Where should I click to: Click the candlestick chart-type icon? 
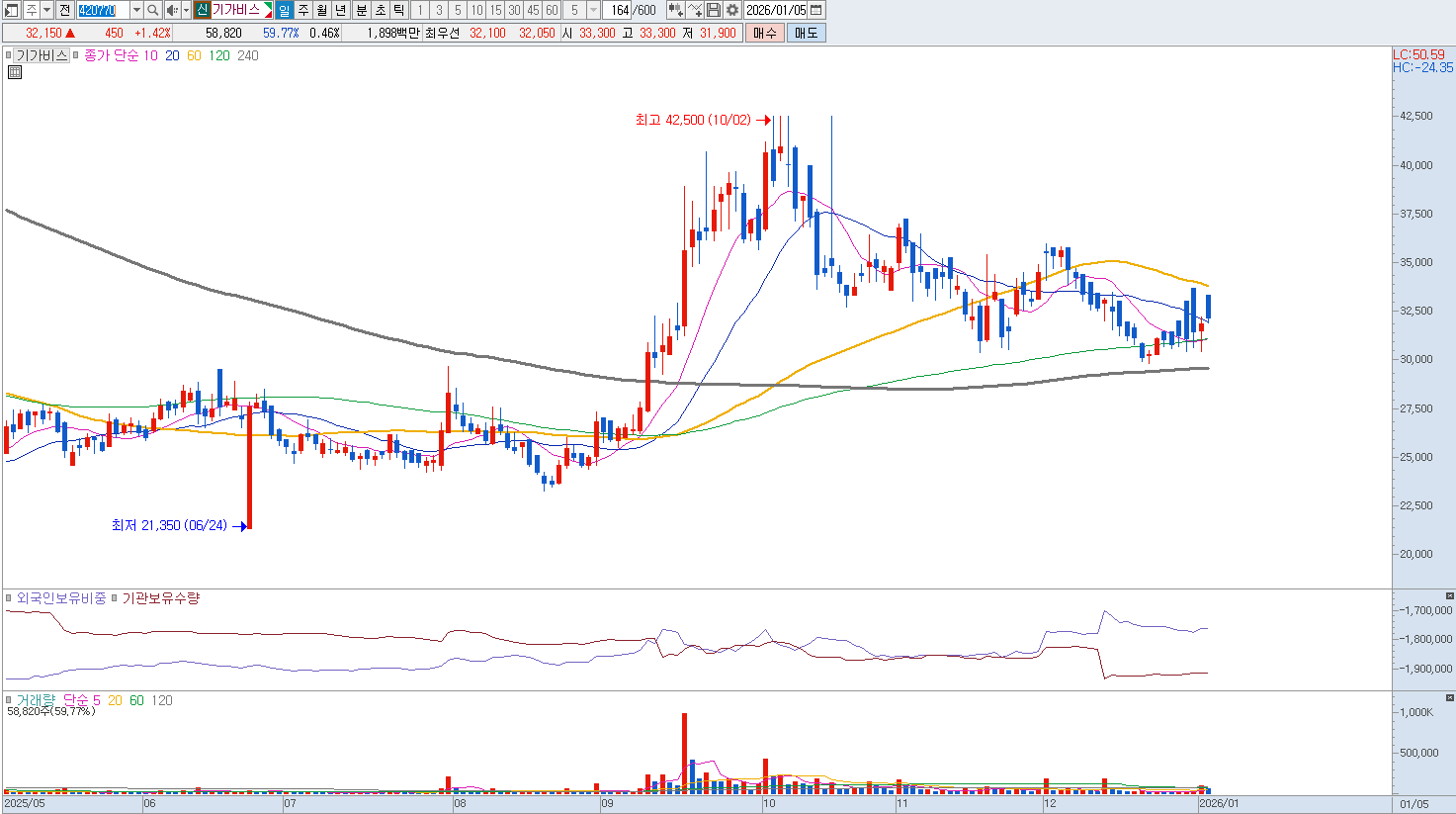(675, 10)
